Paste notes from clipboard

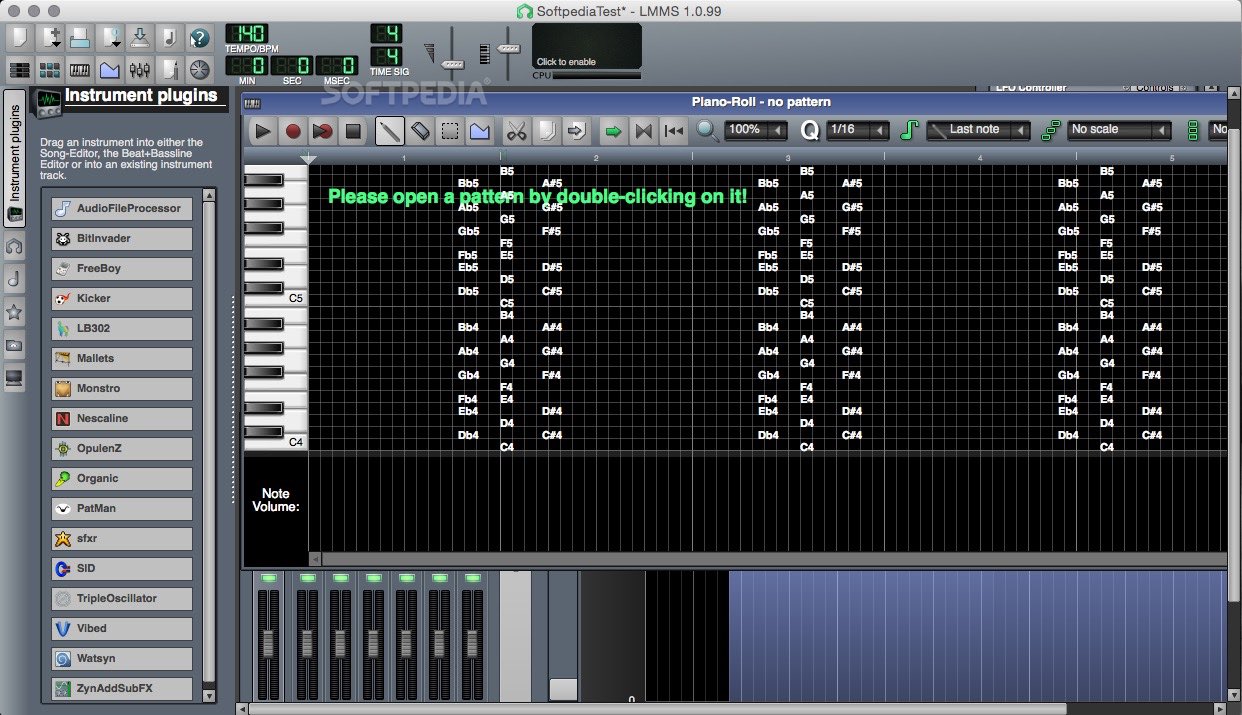[576, 130]
